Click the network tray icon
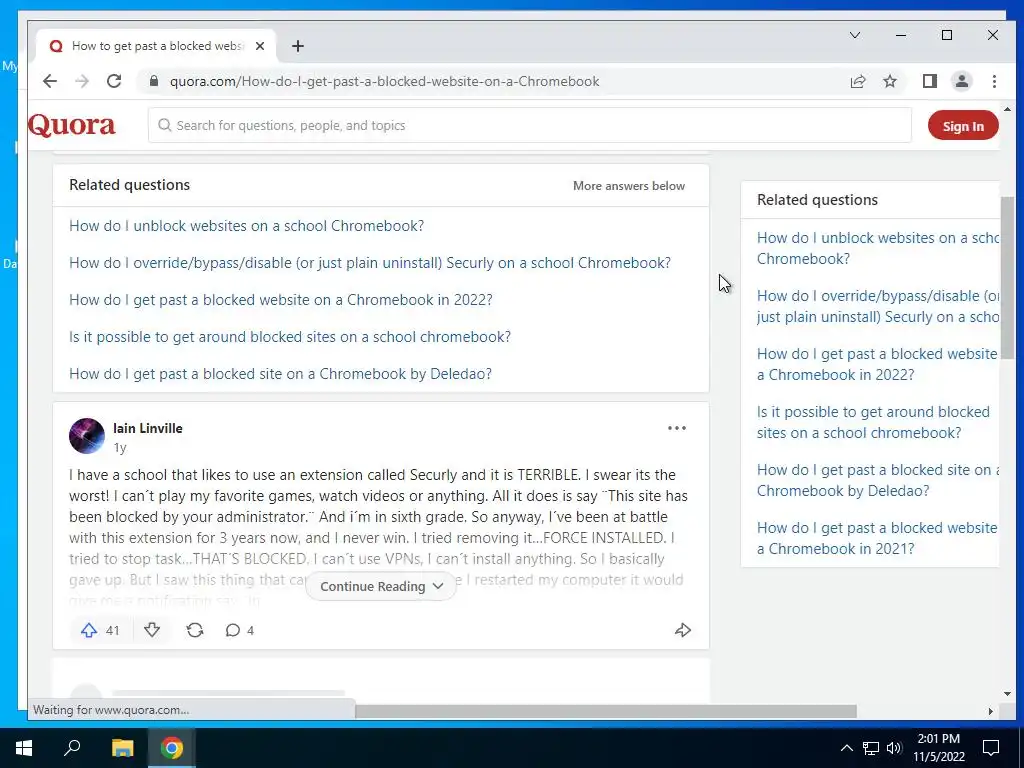Screen dimensions: 1024x768 pyautogui.click(x=871, y=748)
